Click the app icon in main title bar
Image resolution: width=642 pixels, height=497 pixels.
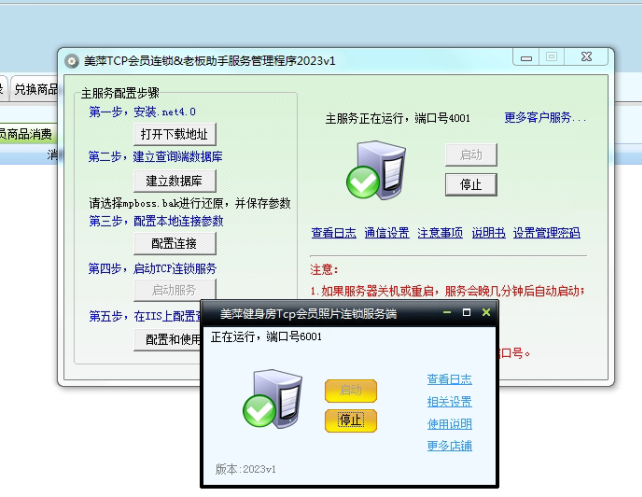[71, 61]
